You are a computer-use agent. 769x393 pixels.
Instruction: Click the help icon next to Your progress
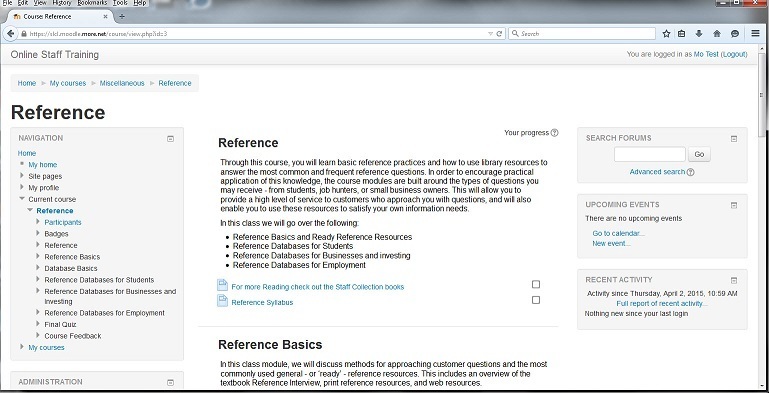[554, 132]
